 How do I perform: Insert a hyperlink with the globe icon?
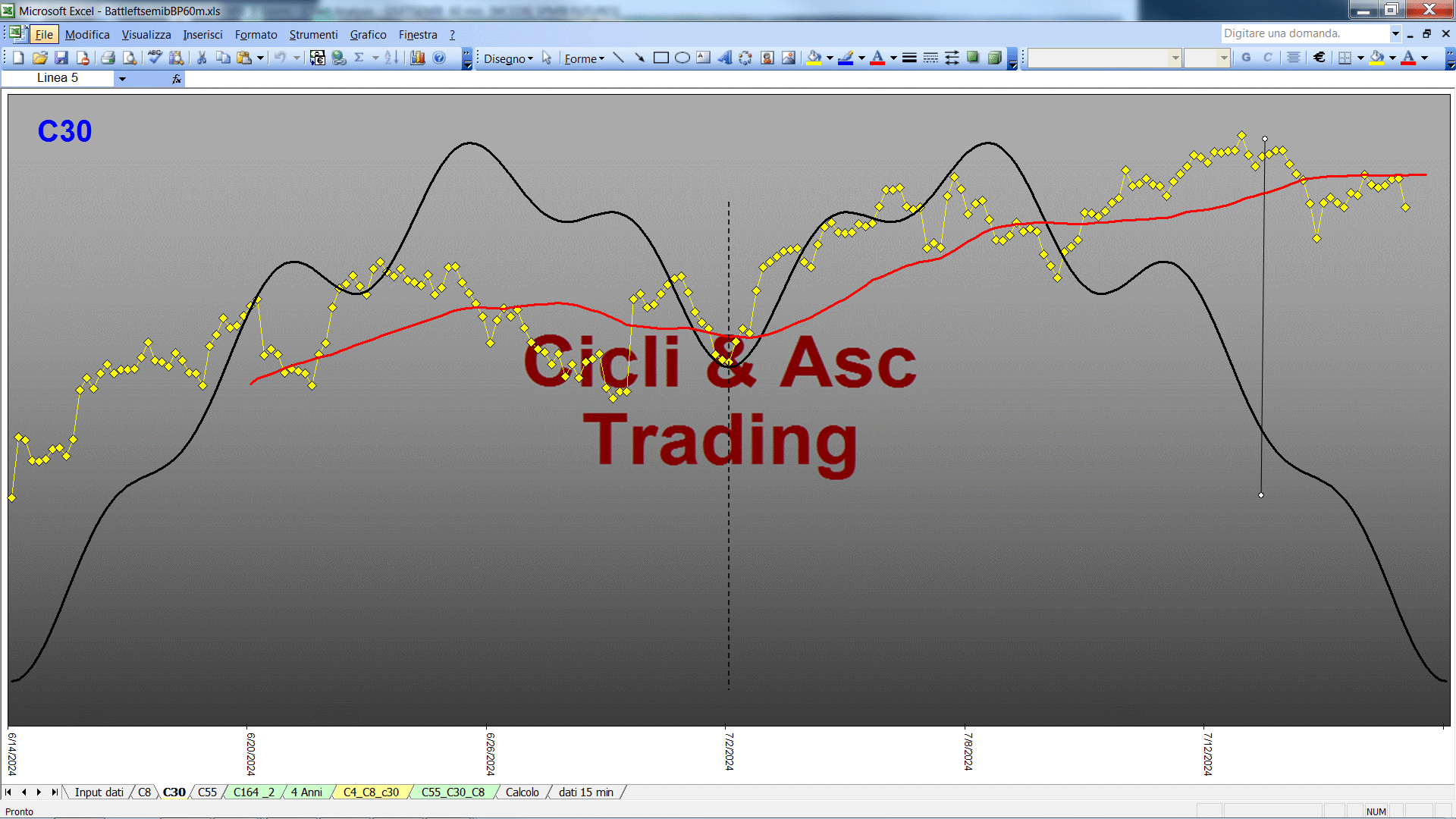(x=339, y=58)
